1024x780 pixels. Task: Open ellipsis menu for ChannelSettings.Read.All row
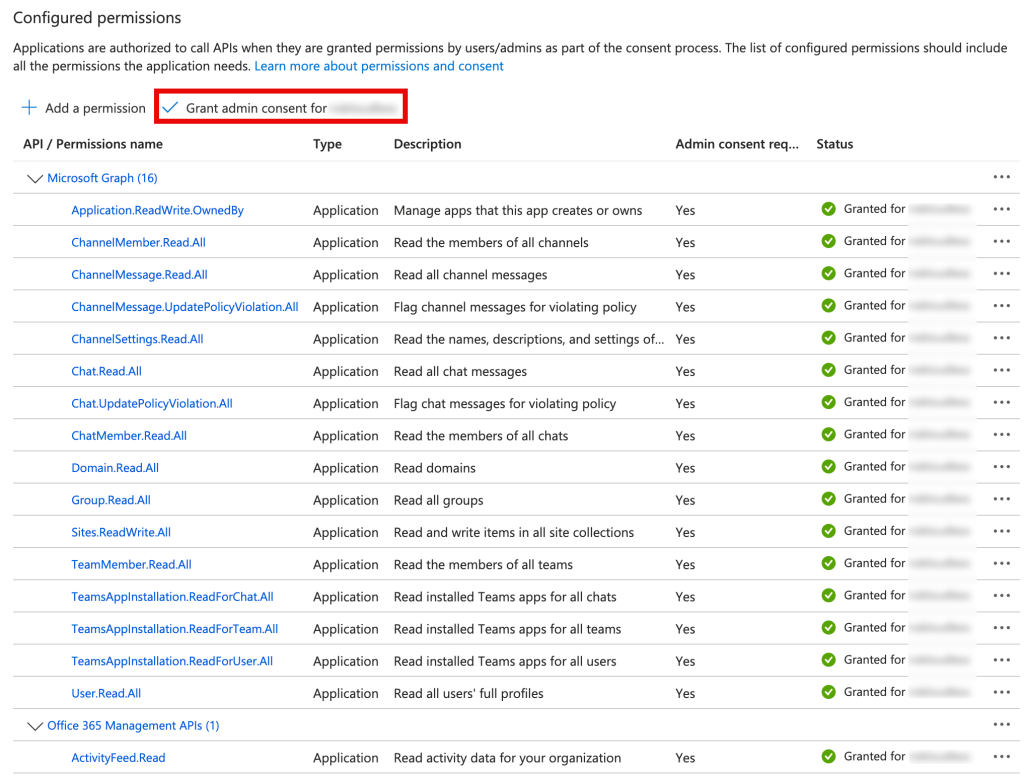pyautogui.click(x=1001, y=338)
